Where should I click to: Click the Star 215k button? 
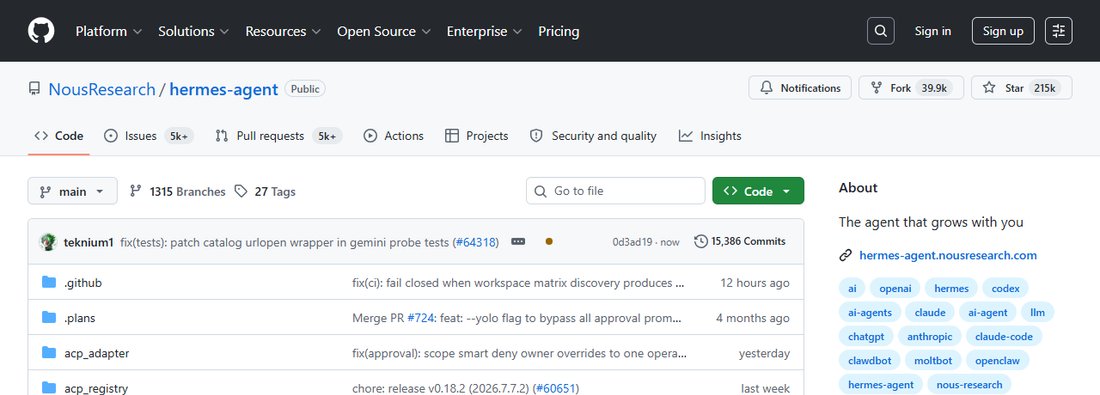1021,88
